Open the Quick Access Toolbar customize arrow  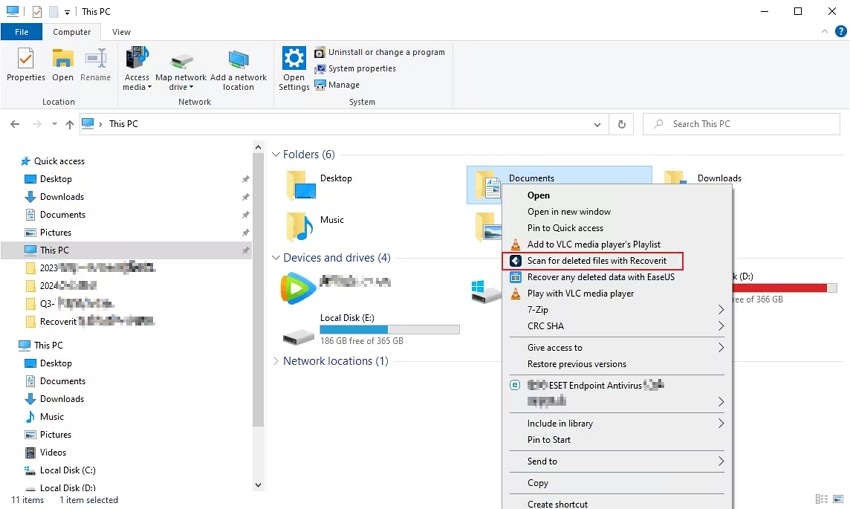coord(67,11)
